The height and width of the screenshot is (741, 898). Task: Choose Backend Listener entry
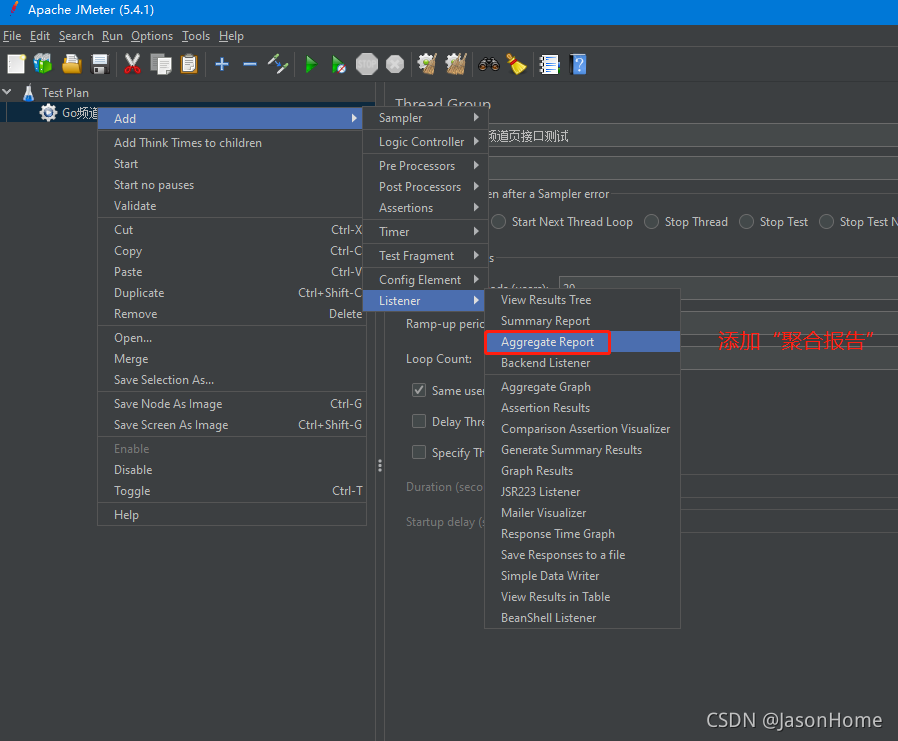[x=582, y=363]
